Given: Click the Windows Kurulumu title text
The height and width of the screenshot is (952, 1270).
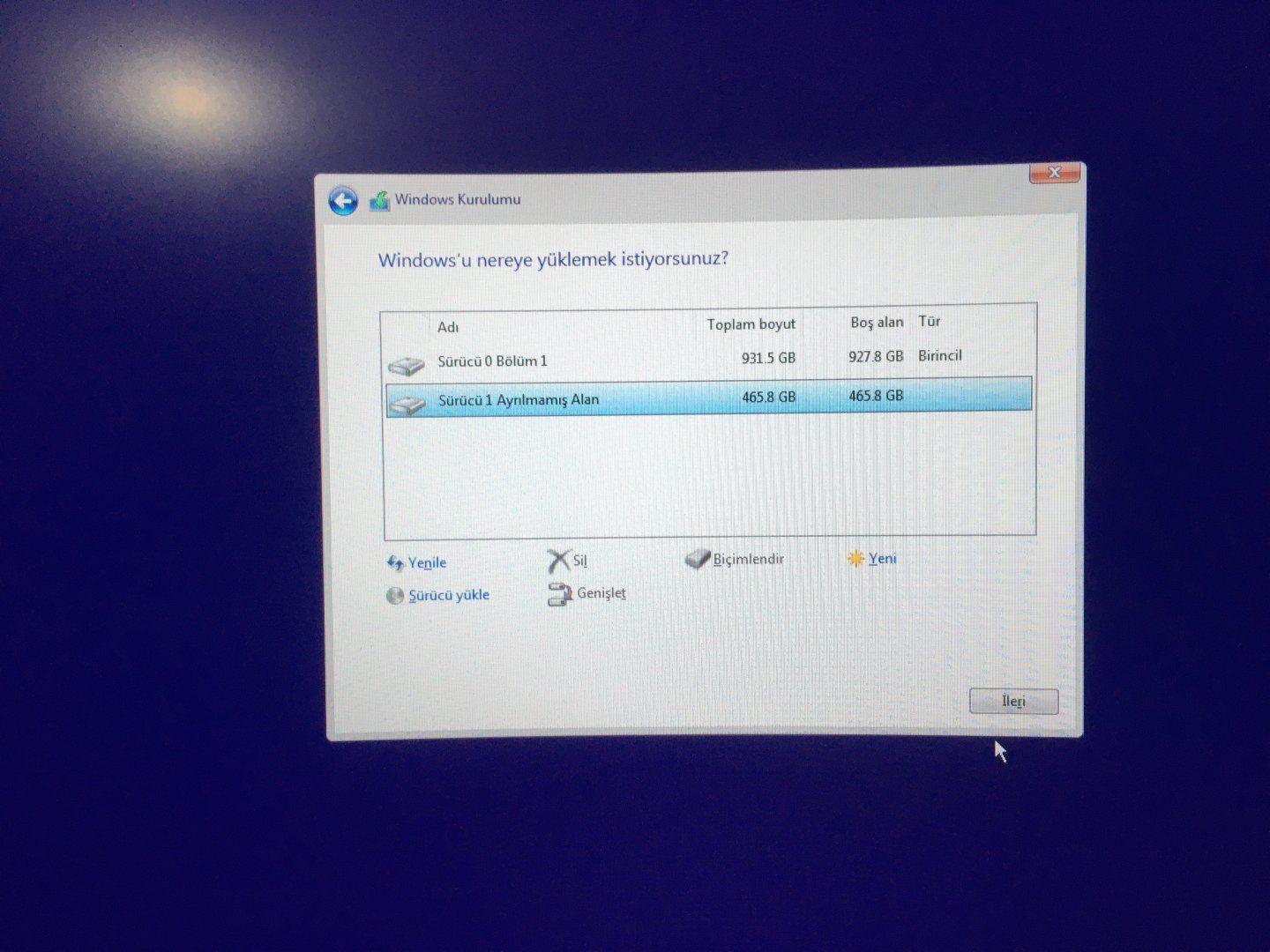Looking at the screenshot, I should tap(458, 199).
